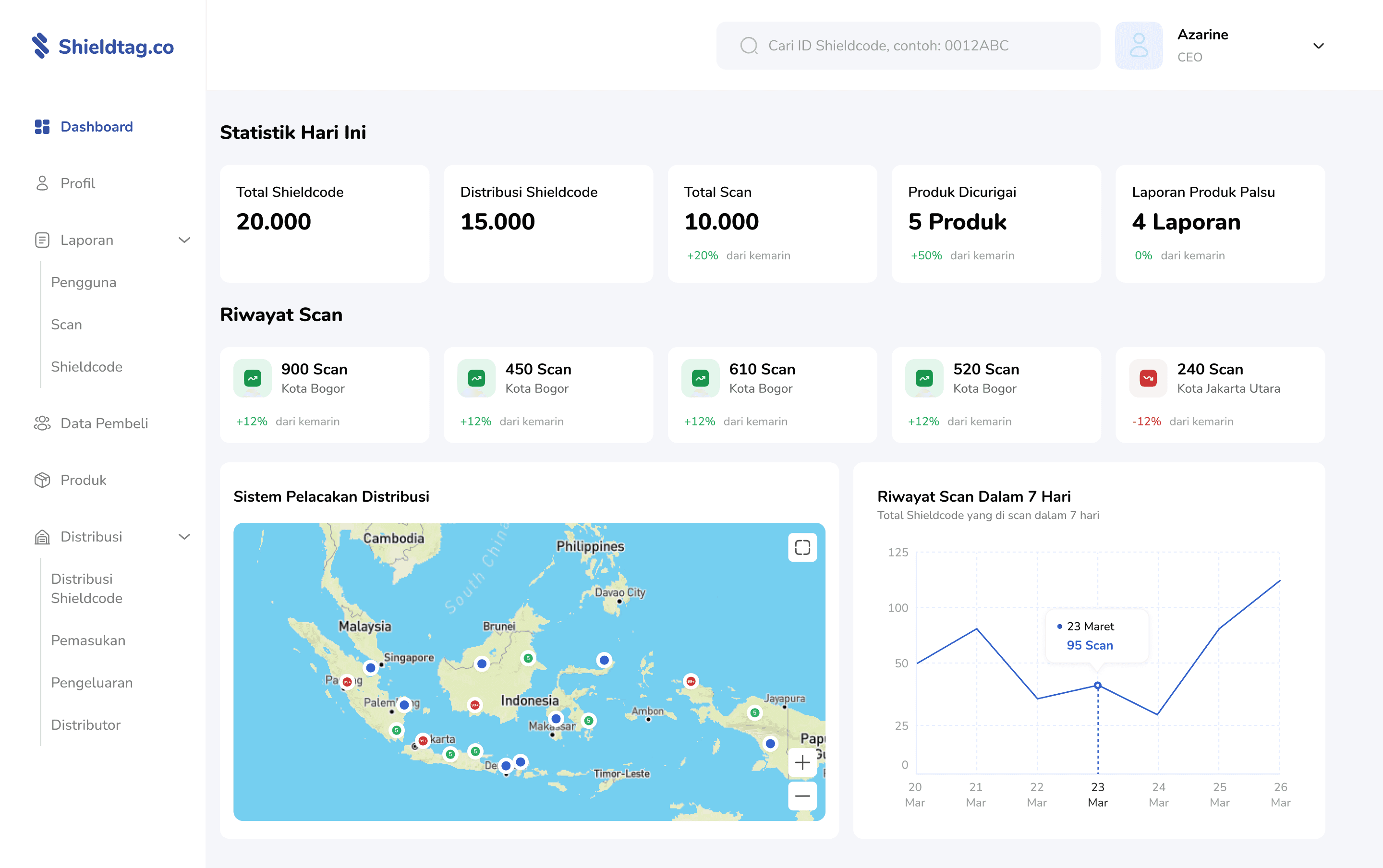Click the Total Shieldcode card value 20.000

[274, 222]
